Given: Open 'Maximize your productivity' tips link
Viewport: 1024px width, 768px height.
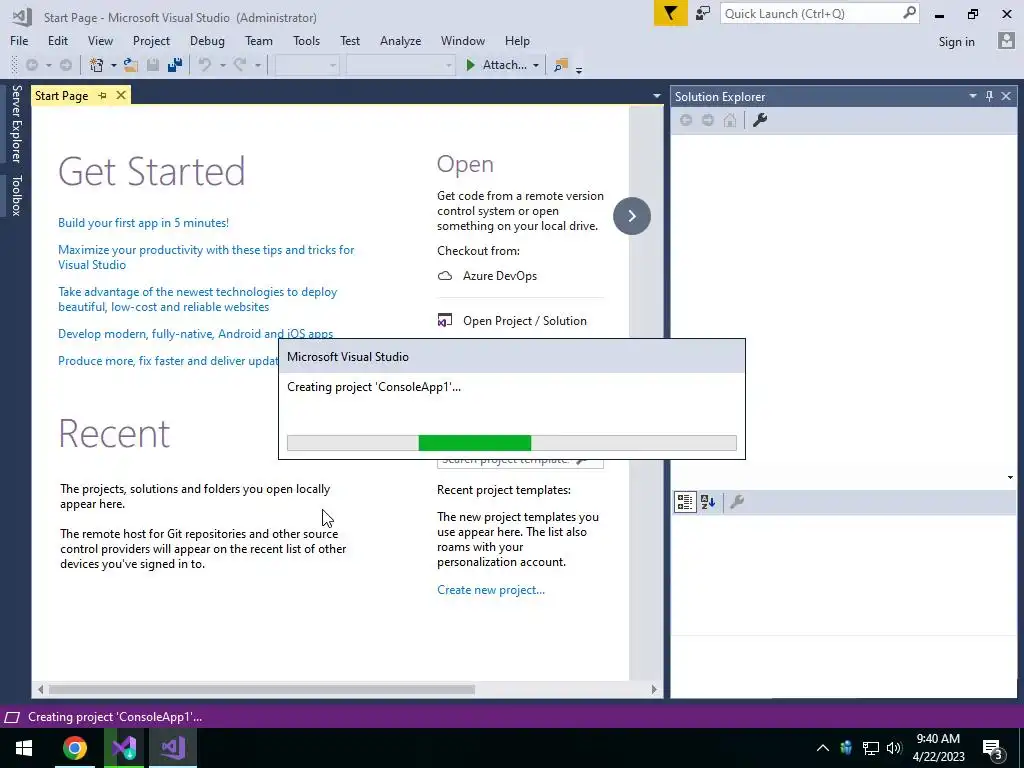Looking at the screenshot, I should 206,257.
